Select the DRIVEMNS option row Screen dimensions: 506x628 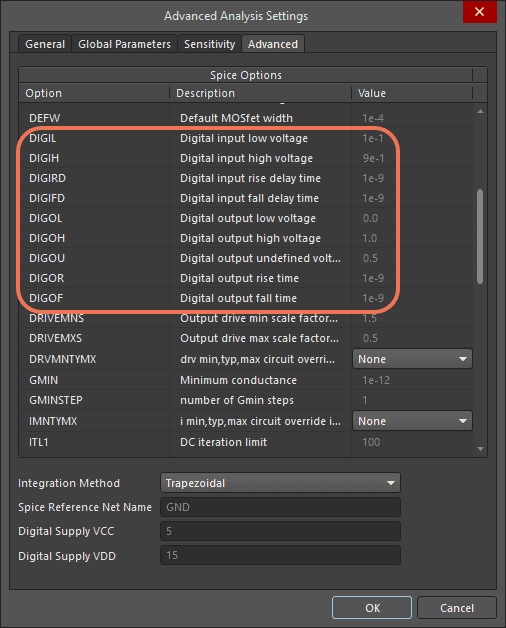(x=246, y=318)
